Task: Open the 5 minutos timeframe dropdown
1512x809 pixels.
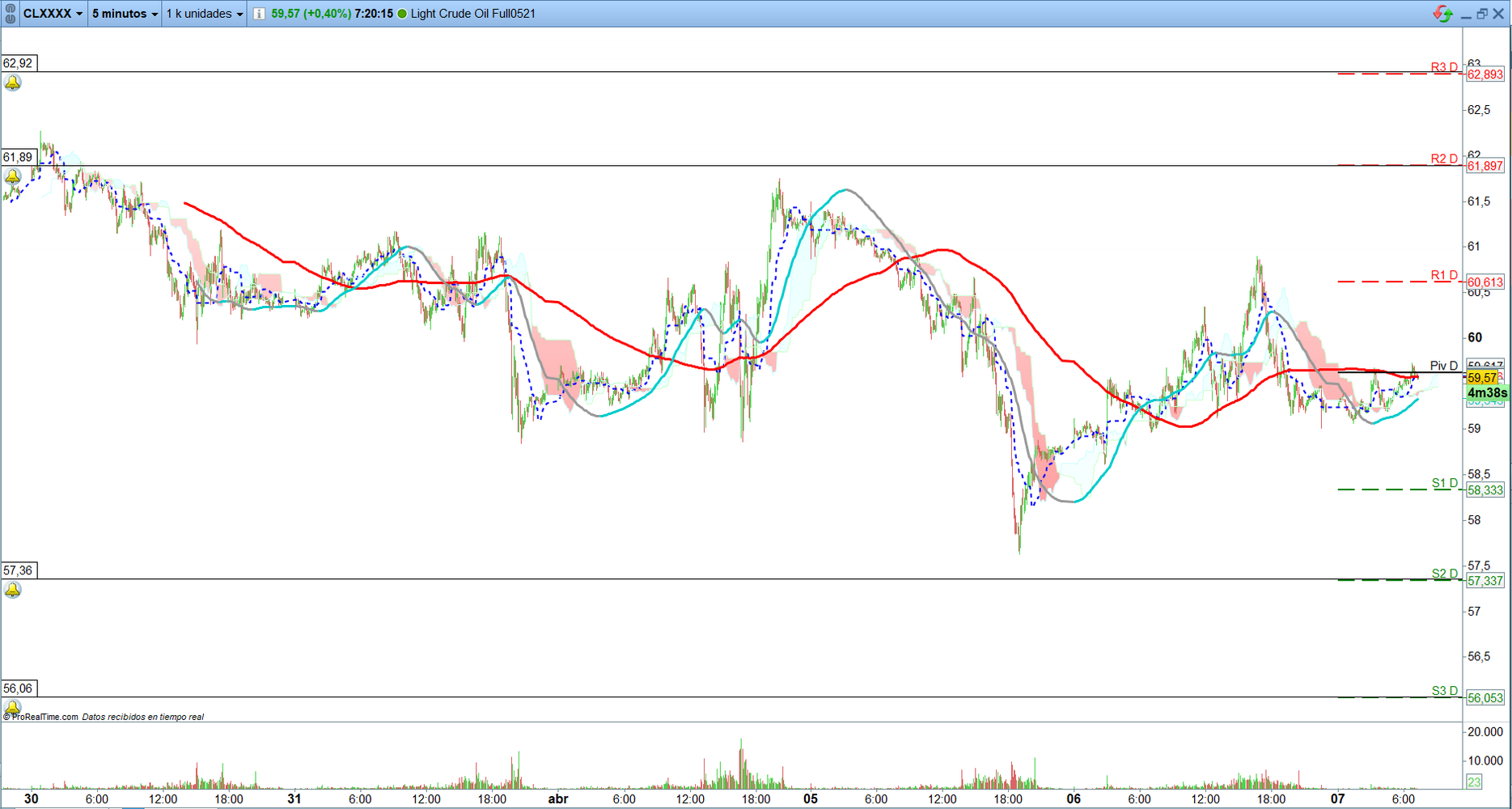Action: (x=125, y=14)
